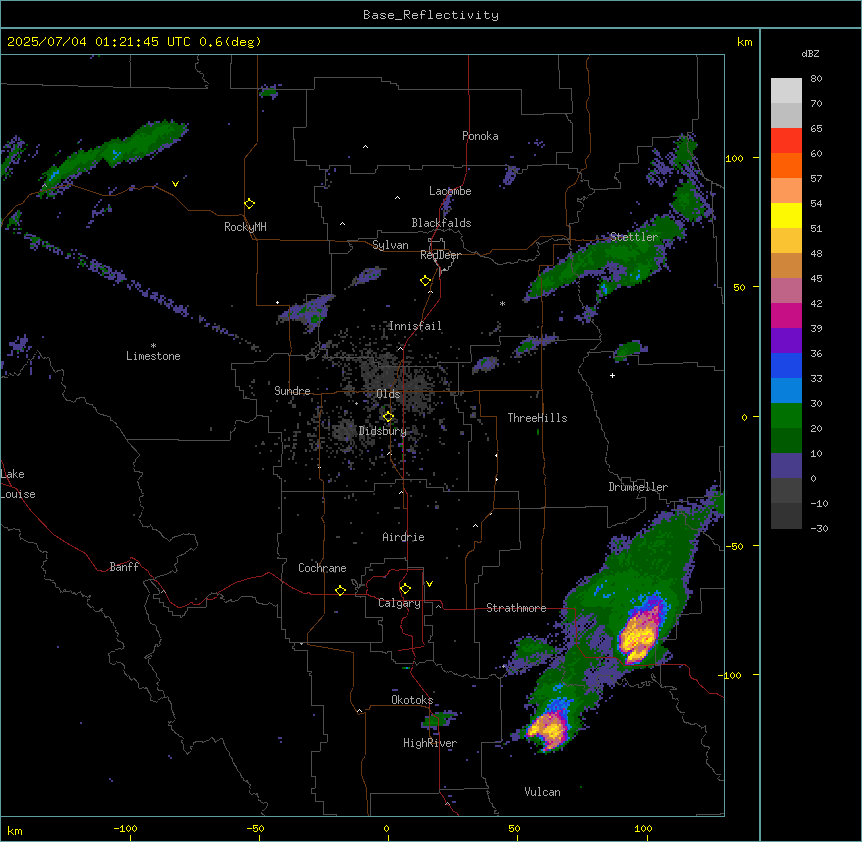This screenshot has height=842, width=862.
Task: Click the HighRiver label
Action: click(x=430, y=743)
